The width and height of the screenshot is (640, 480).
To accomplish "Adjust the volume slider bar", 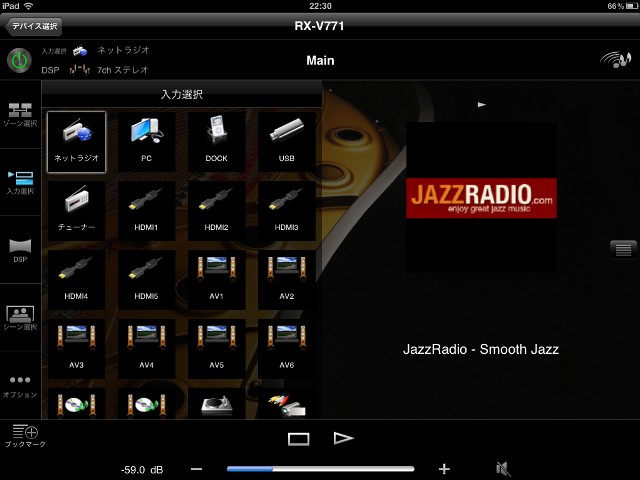I will click(x=320, y=469).
